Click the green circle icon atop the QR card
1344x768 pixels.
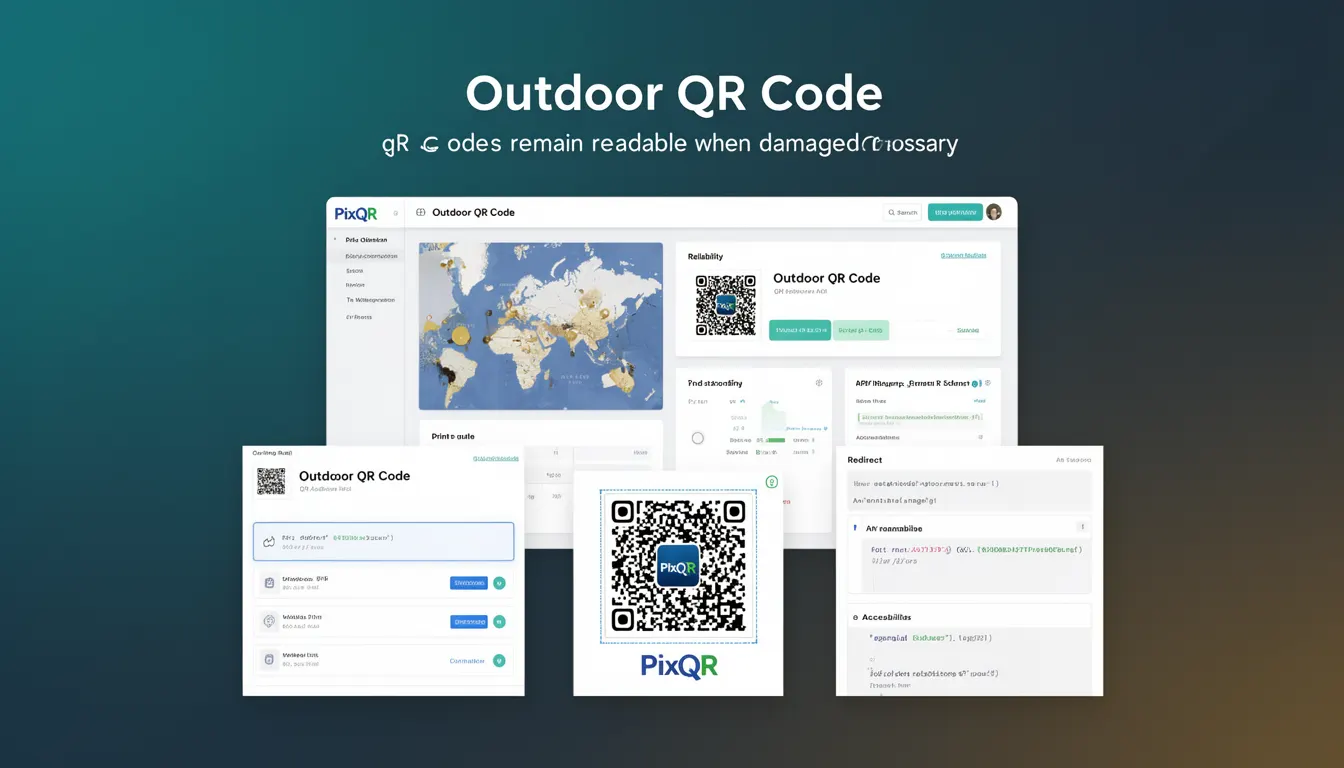coord(771,482)
